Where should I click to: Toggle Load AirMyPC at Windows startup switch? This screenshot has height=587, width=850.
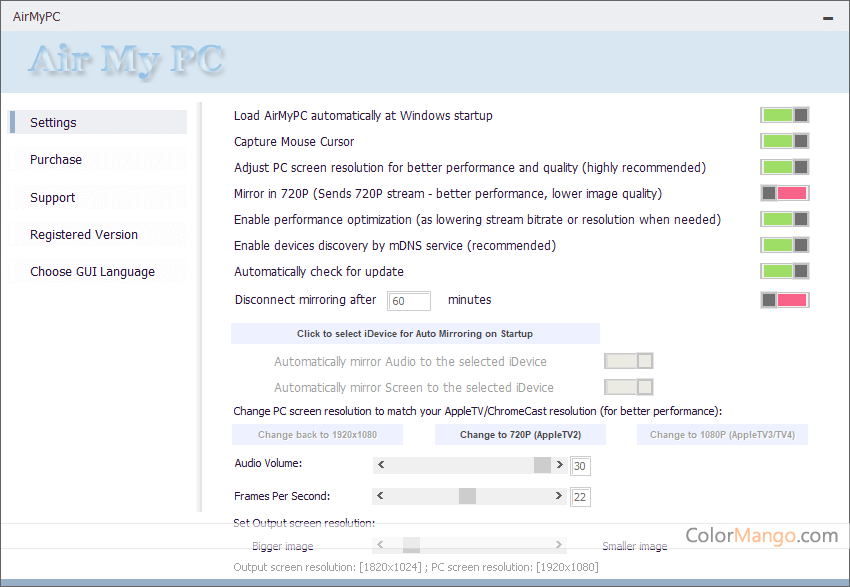pos(784,115)
